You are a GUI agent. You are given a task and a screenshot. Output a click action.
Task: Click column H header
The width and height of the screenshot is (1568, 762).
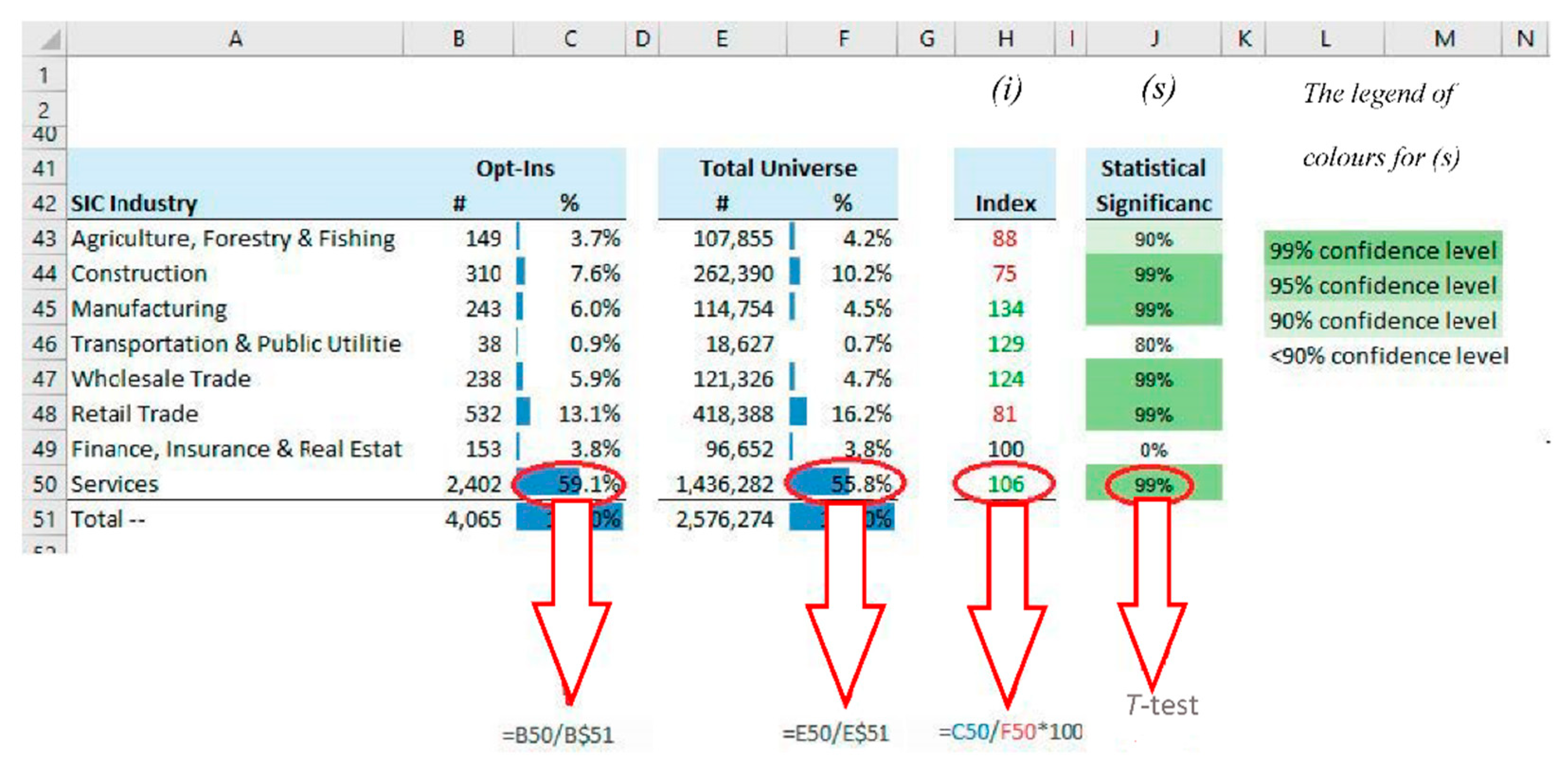[x=1005, y=39]
